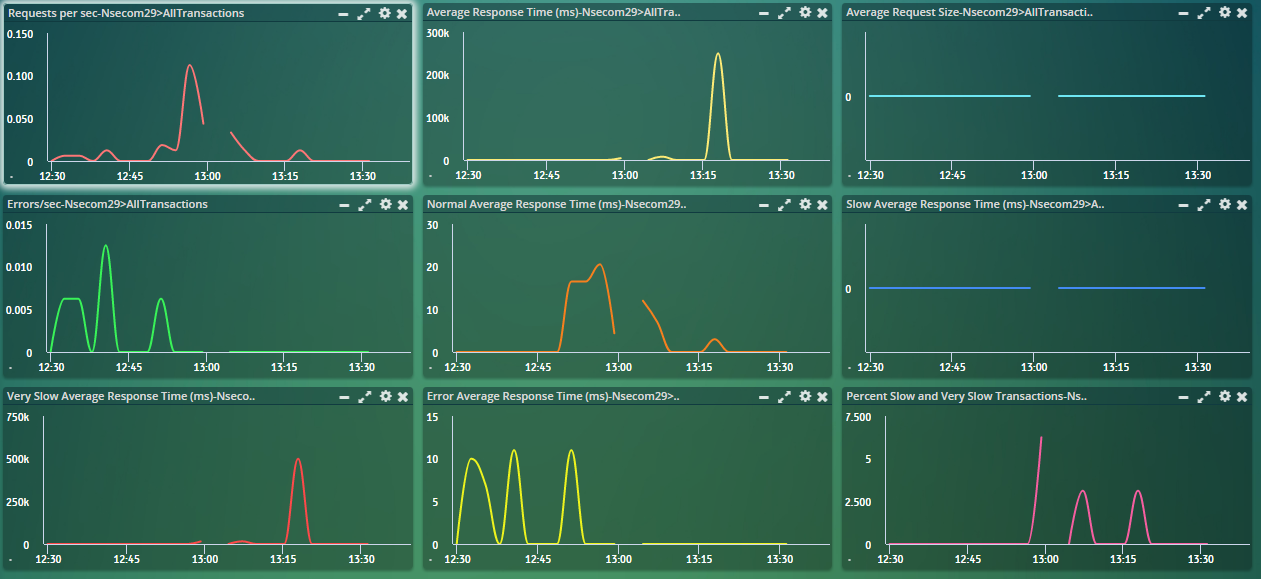Close the Requests per sec panel

[402, 13]
